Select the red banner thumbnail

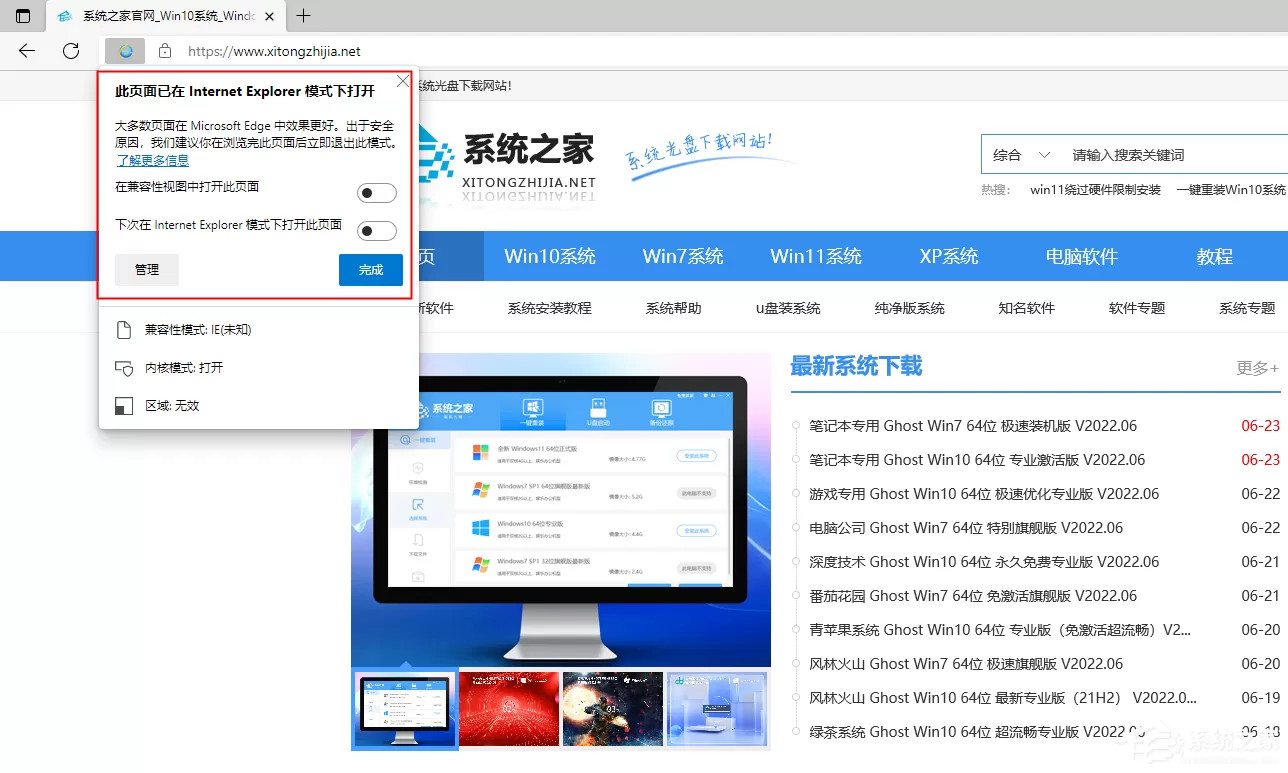507,709
